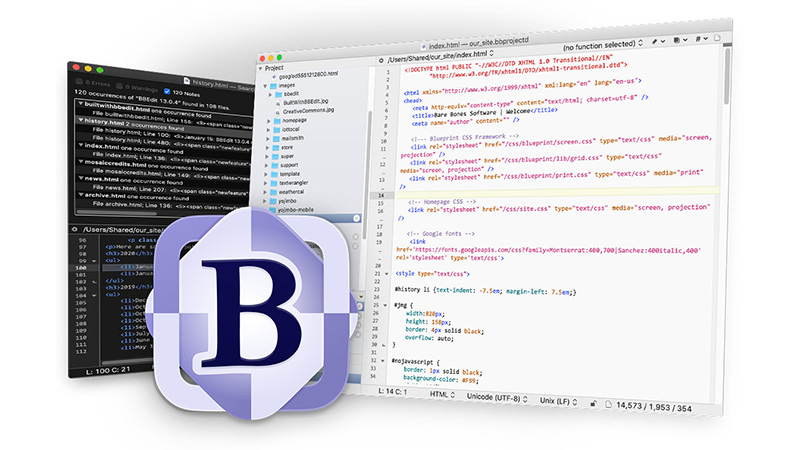The width and height of the screenshot is (800, 450).
Task: Click the 14,573 / 1,953 / 354 statistics
Action: point(654,407)
